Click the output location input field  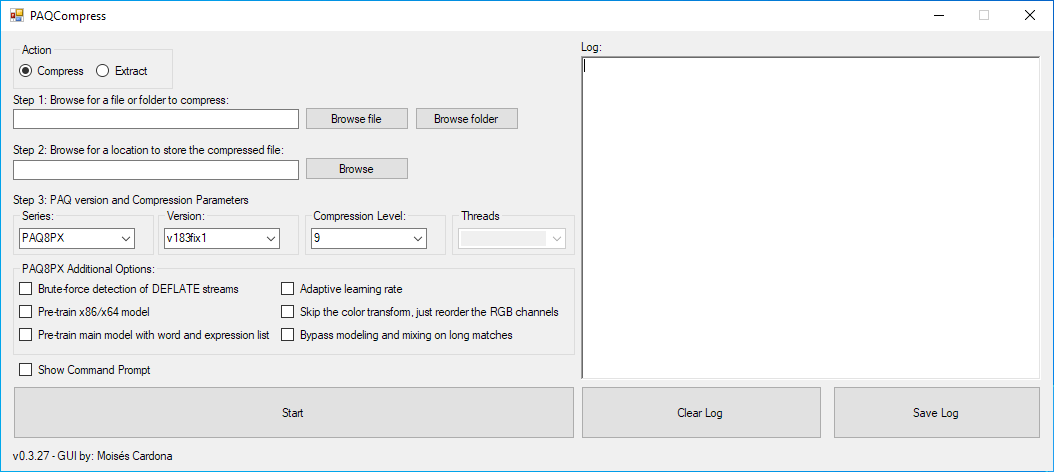pos(156,169)
